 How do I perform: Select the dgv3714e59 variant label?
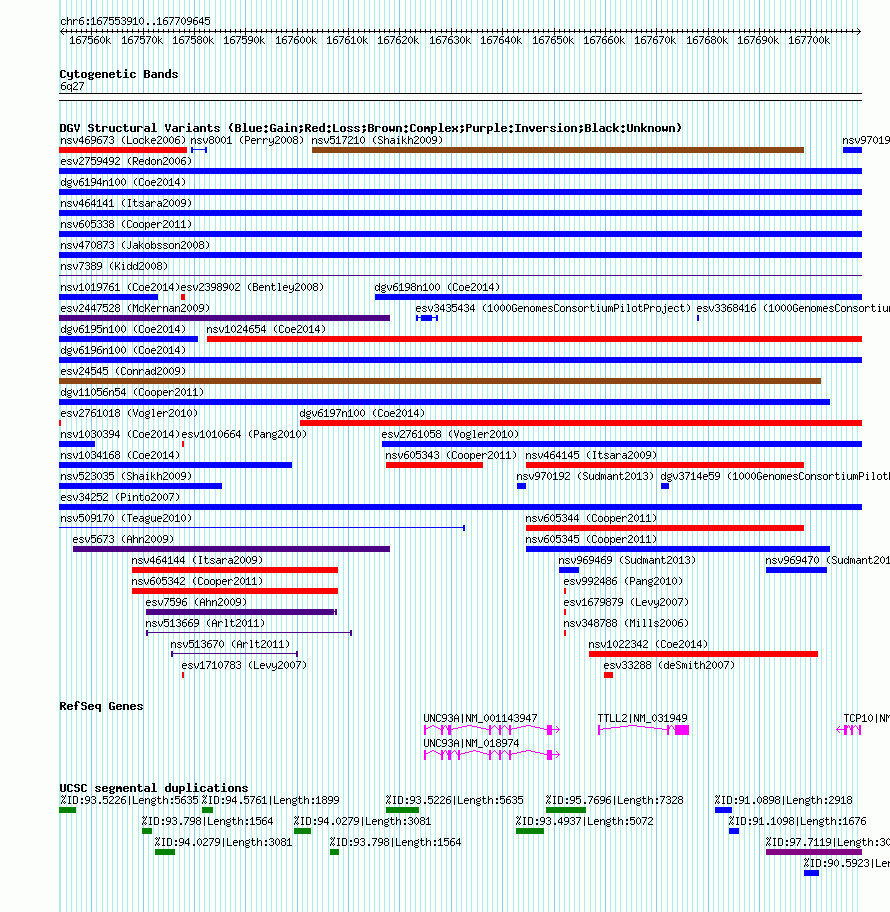pyautogui.click(x=775, y=476)
